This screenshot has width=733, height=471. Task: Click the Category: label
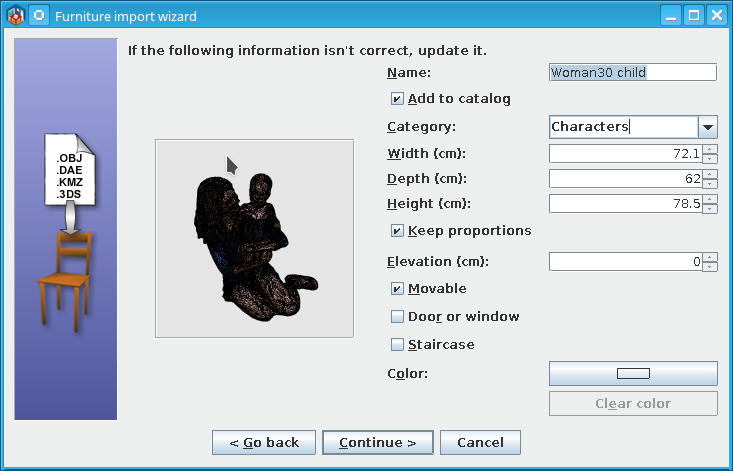point(421,128)
